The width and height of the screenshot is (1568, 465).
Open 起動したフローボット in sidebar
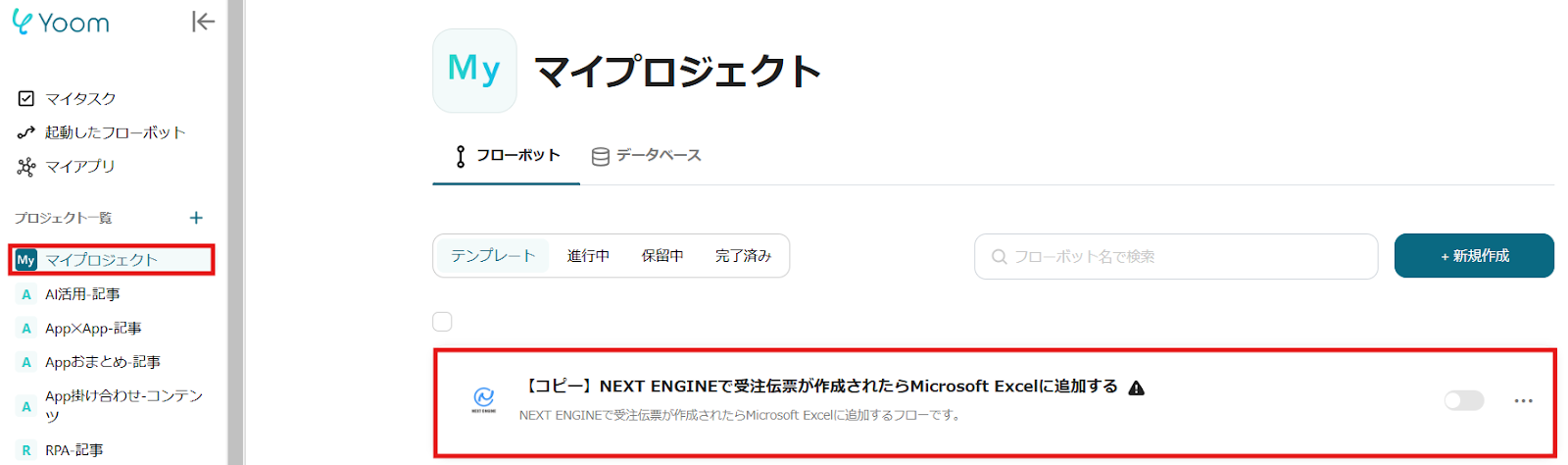click(x=115, y=132)
